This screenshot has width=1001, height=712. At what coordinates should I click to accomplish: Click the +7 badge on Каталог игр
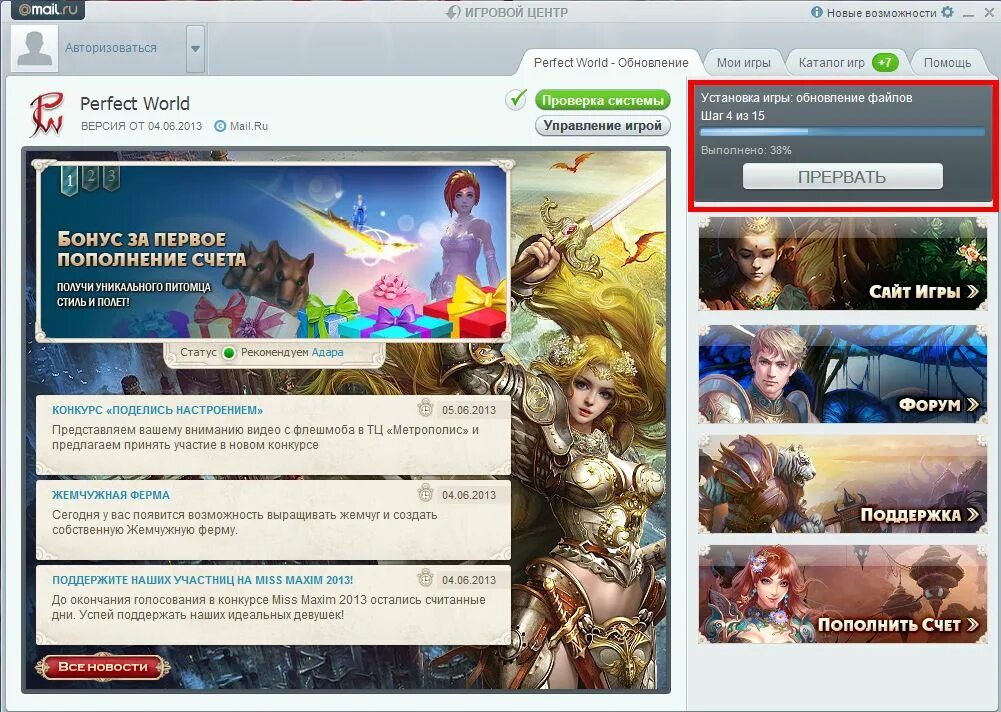[x=885, y=63]
